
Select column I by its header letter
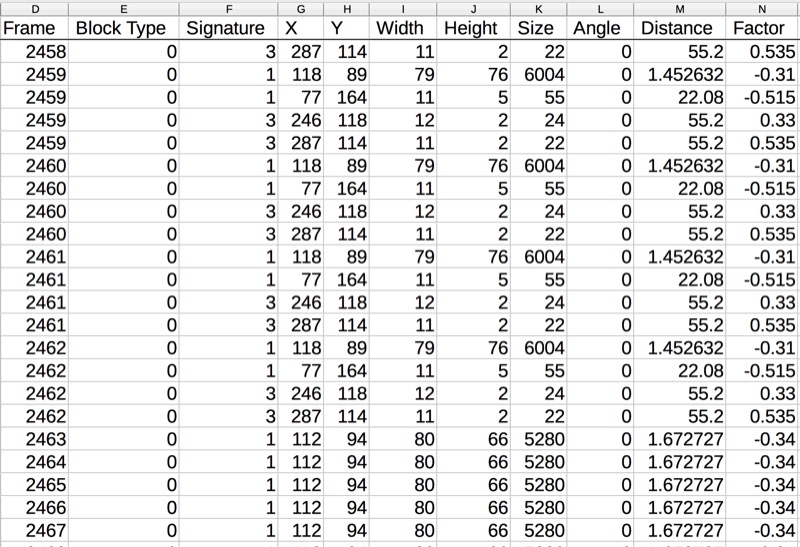[x=403, y=9]
